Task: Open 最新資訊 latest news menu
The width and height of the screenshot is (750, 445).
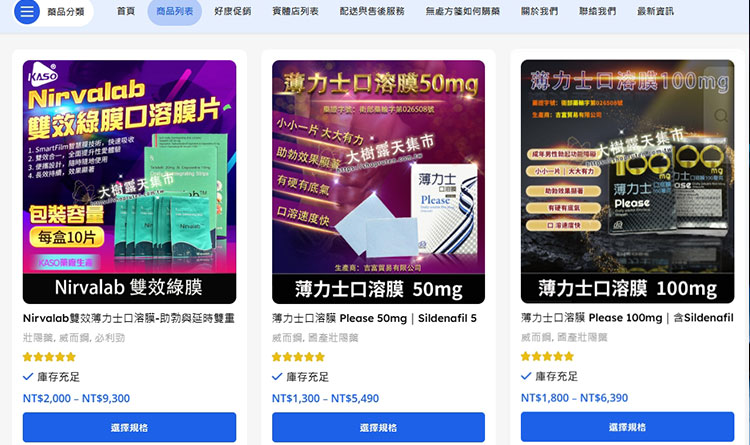Action: [656, 11]
